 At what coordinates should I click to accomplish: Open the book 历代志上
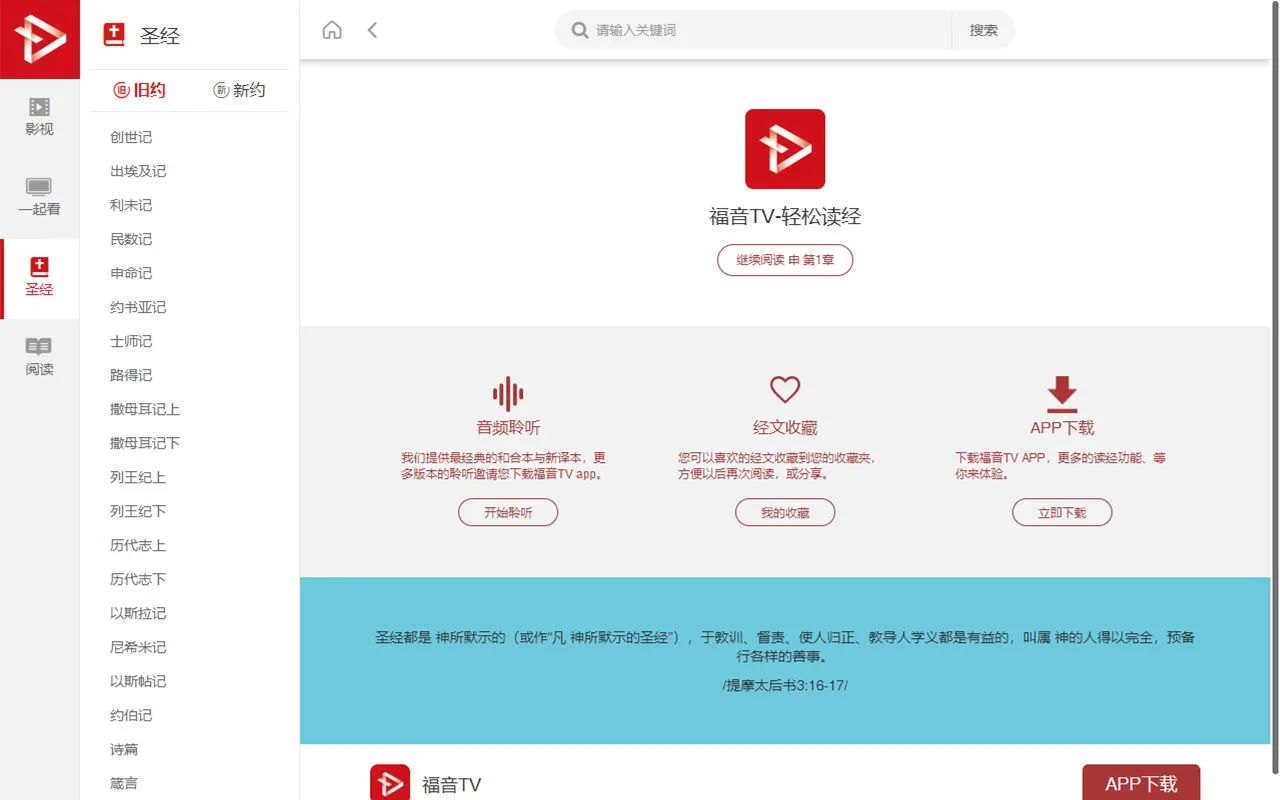pos(138,545)
